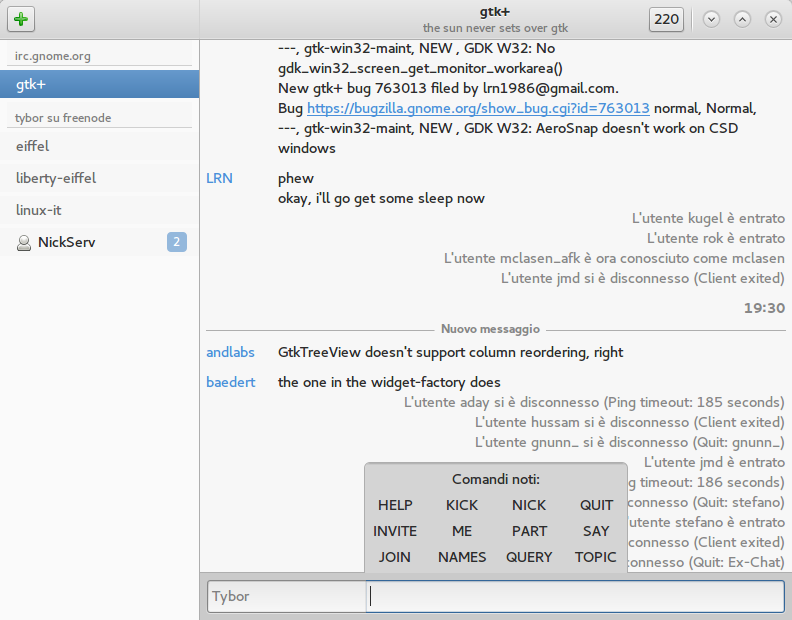
Task: Click PART in the known commands popup
Action: 529,531
